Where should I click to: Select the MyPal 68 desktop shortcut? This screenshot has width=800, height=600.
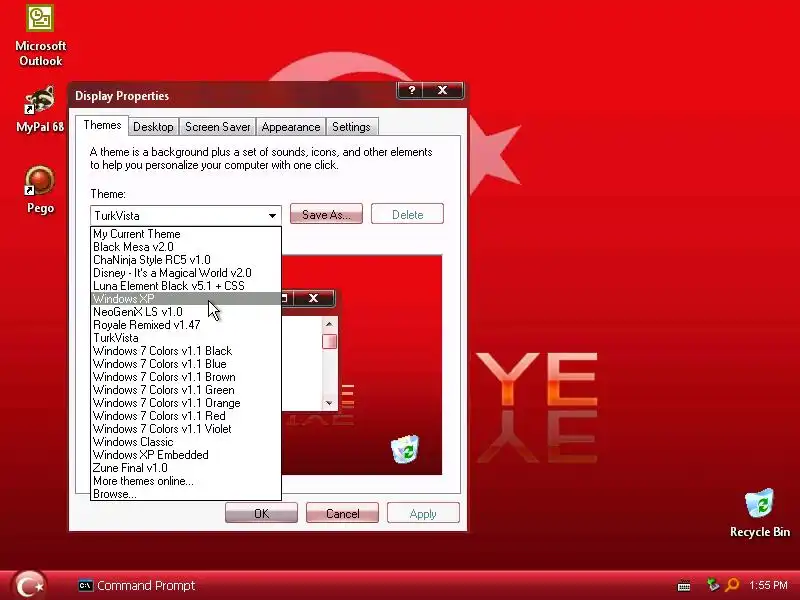(40, 110)
